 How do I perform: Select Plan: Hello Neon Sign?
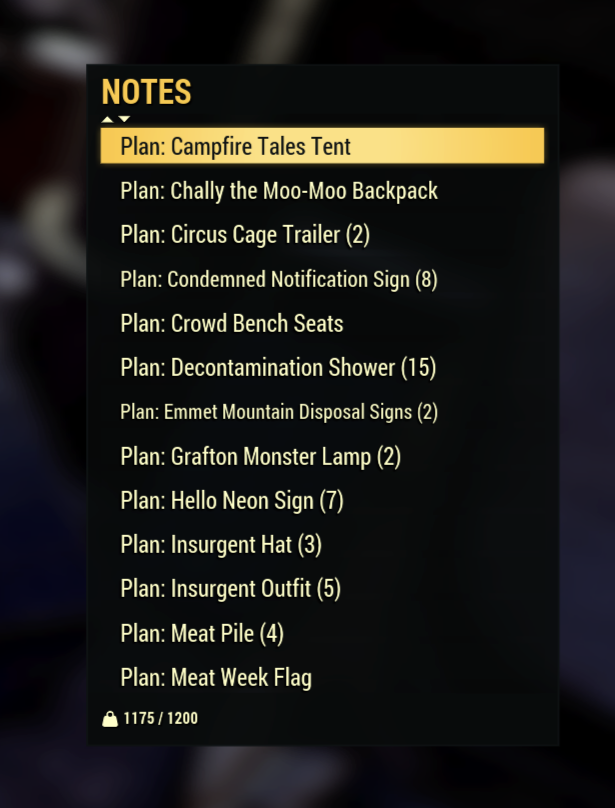click(322, 501)
